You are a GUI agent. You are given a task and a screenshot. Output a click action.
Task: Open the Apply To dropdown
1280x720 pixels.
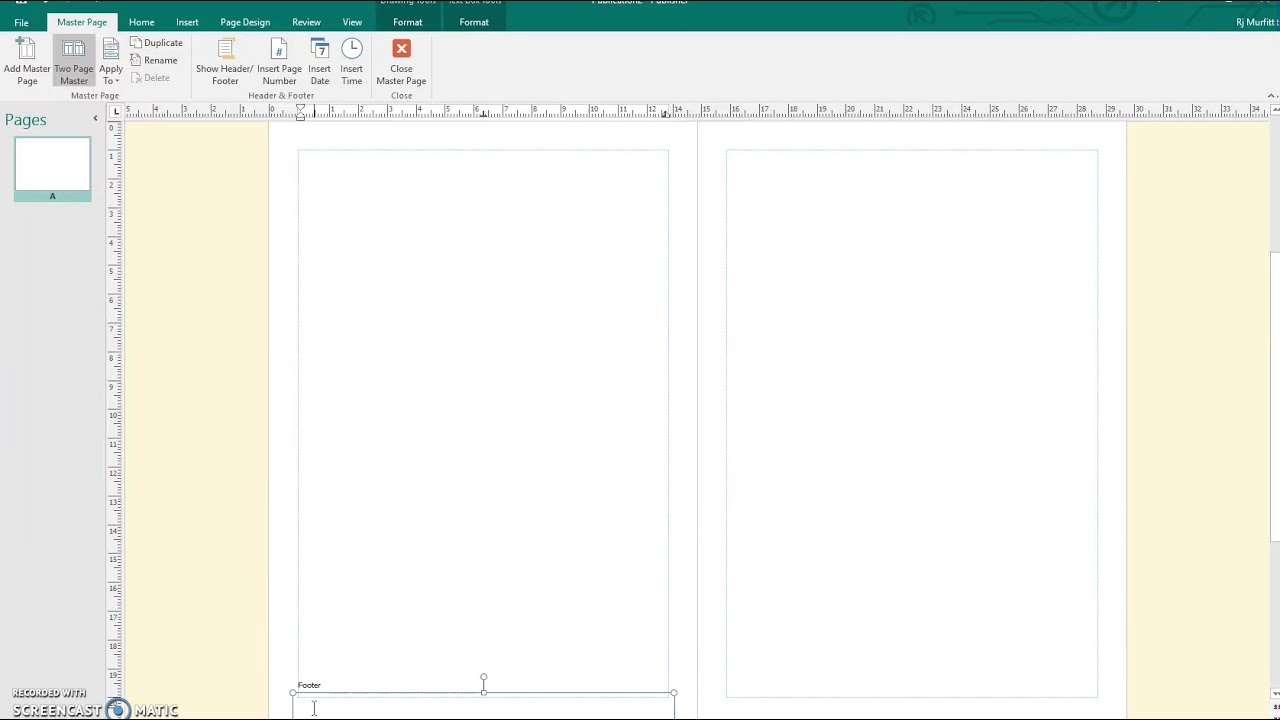pyautogui.click(x=111, y=62)
